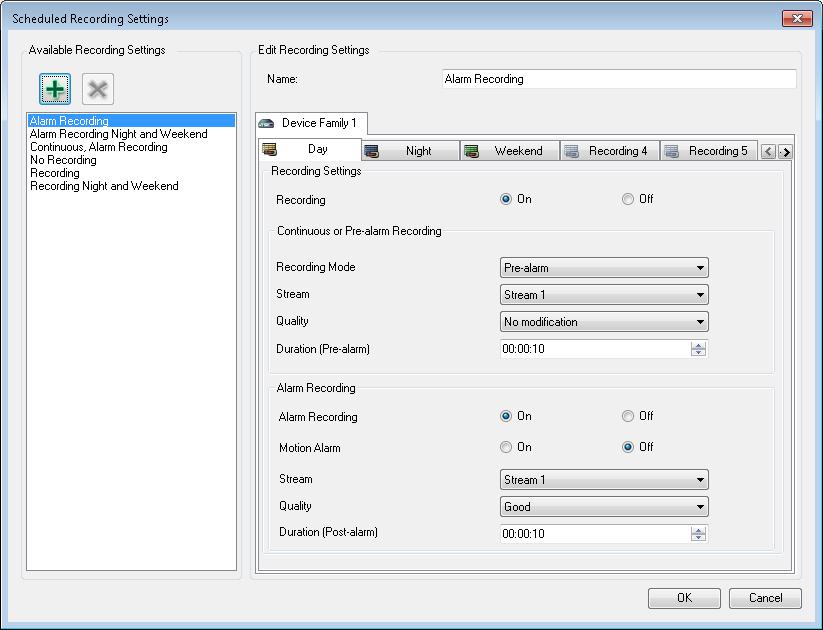Adjust Duration (Post-alarm) spinner arrows
This screenshot has width=823, height=630.
(698, 534)
